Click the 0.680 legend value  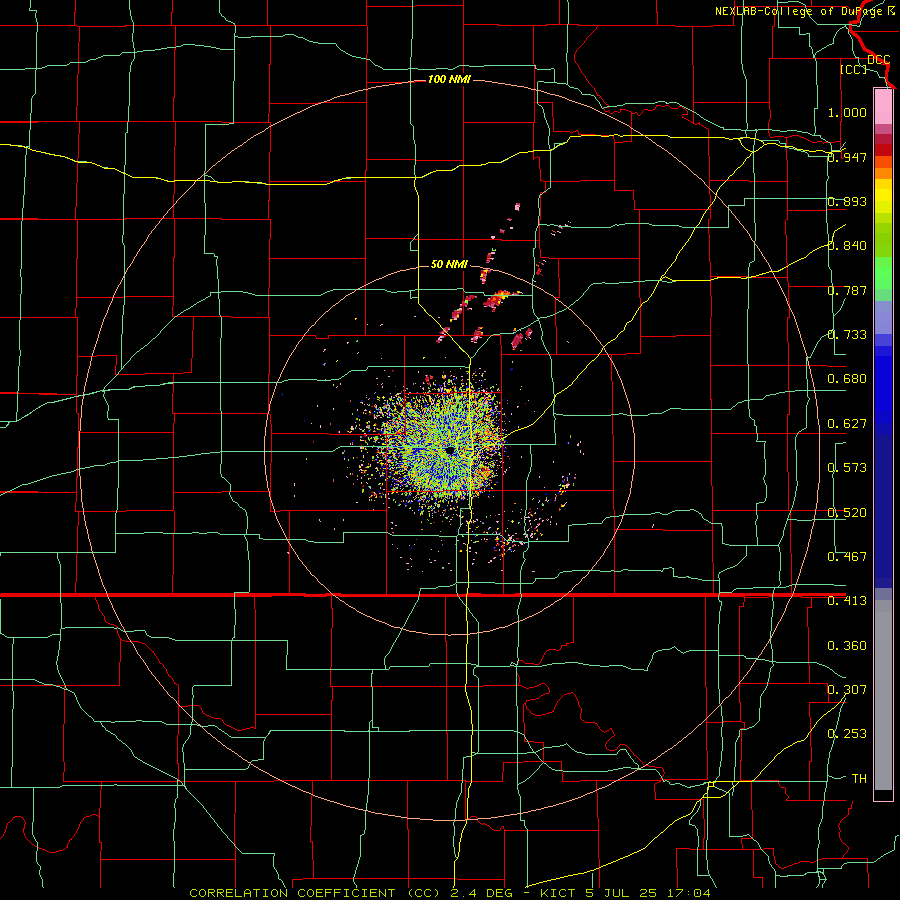pyautogui.click(x=847, y=379)
